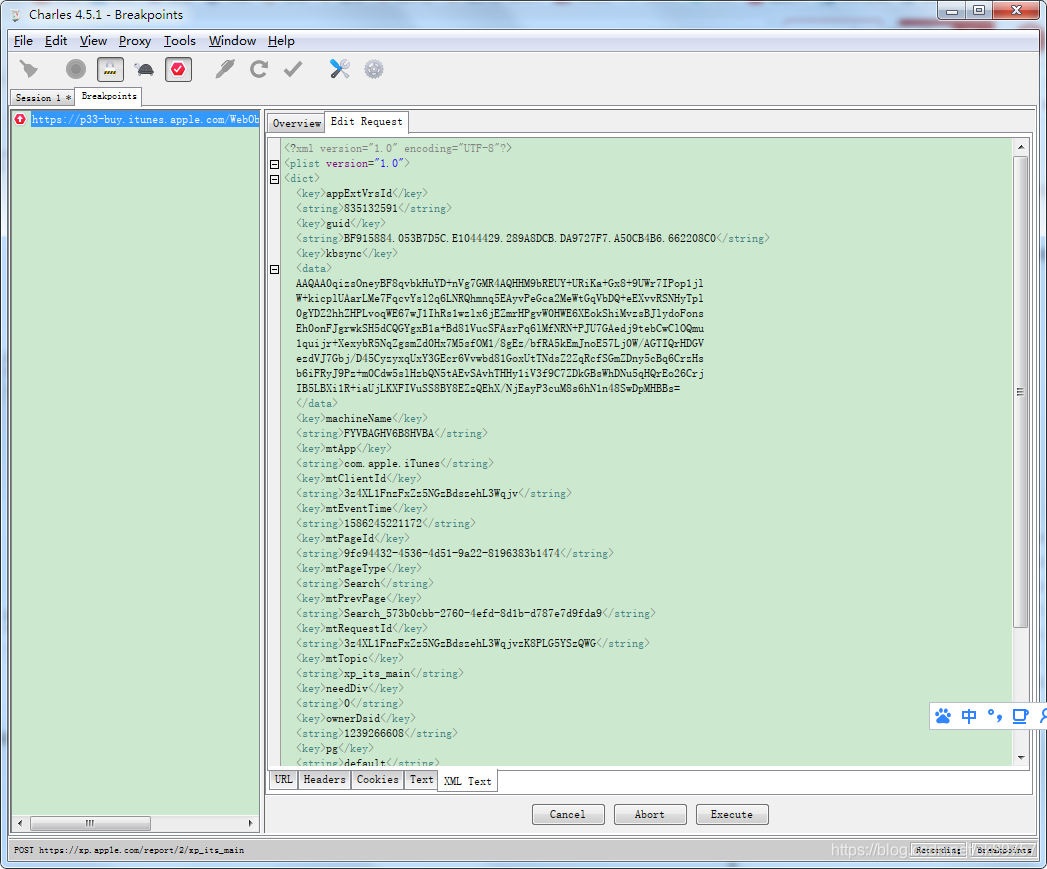The height and width of the screenshot is (869, 1047).
Task: Click the kbsync key text
Action: [343, 254]
